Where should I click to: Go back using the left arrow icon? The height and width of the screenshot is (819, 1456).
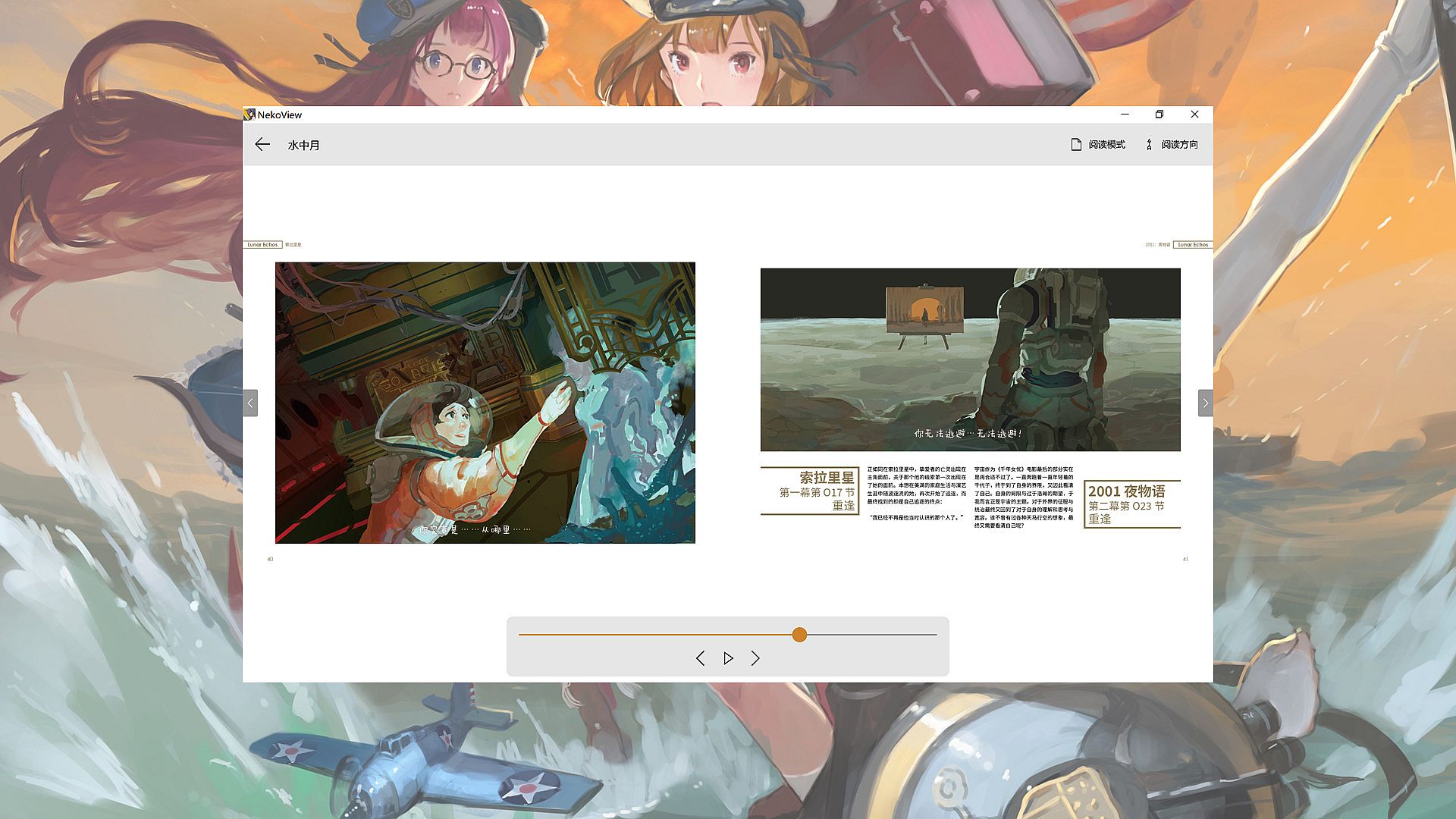tap(262, 145)
